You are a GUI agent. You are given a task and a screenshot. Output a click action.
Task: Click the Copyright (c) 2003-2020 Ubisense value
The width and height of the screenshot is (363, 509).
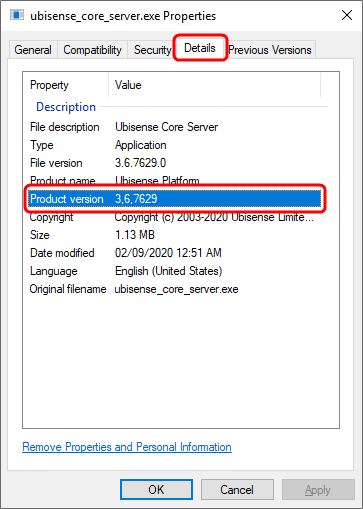point(214,217)
